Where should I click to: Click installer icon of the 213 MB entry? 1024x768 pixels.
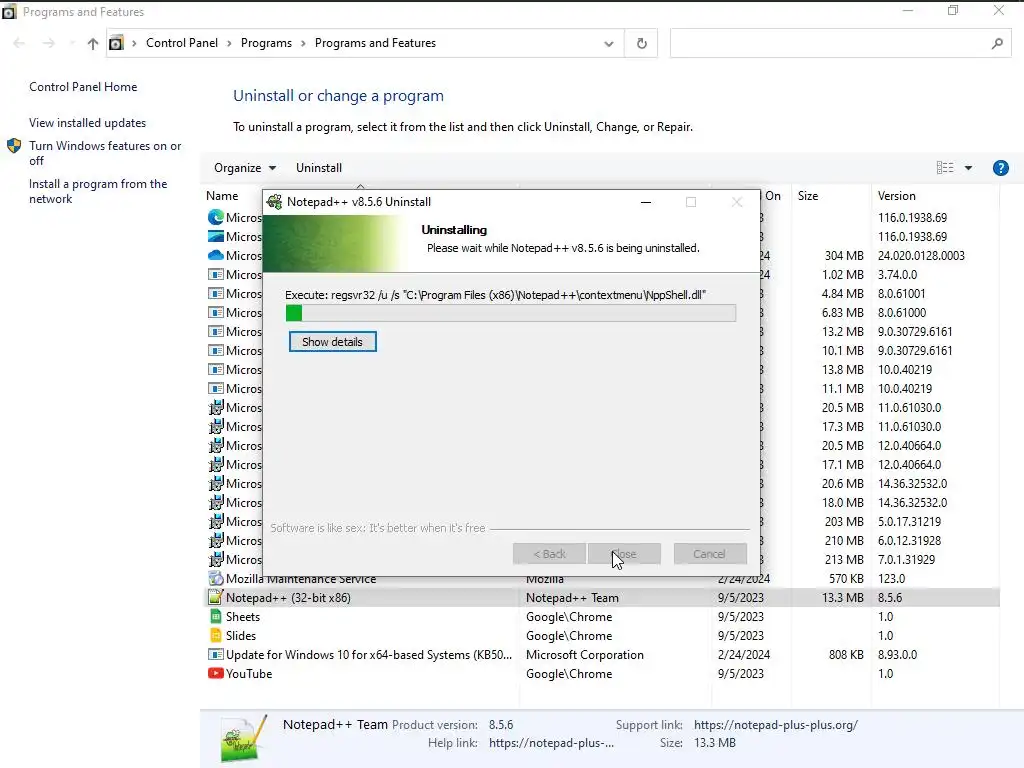click(216, 559)
